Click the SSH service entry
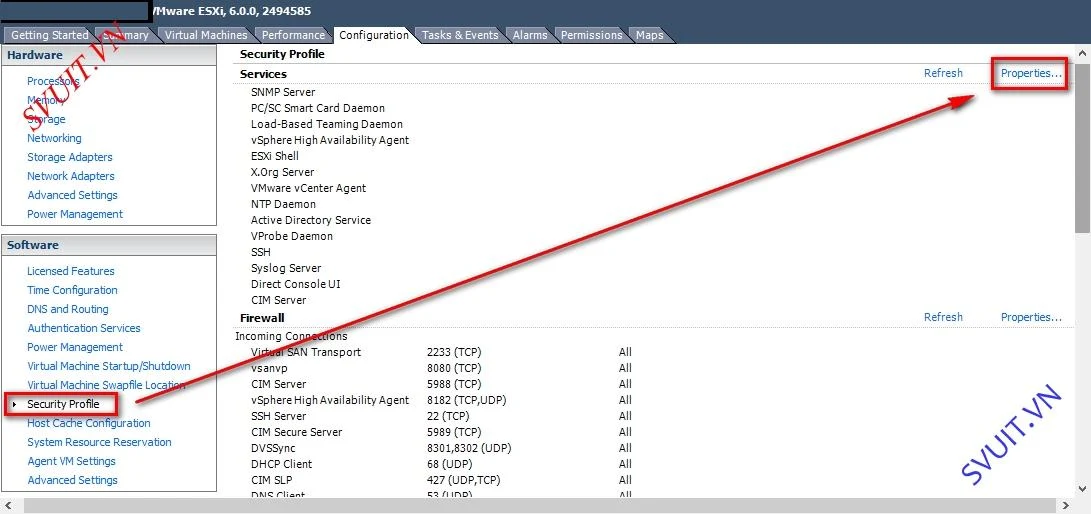The height and width of the screenshot is (514, 1091). [x=261, y=252]
